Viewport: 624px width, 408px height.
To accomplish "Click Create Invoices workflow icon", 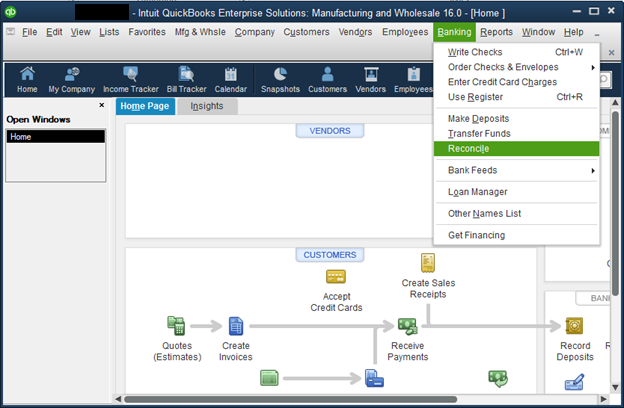I will click(x=236, y=326).
